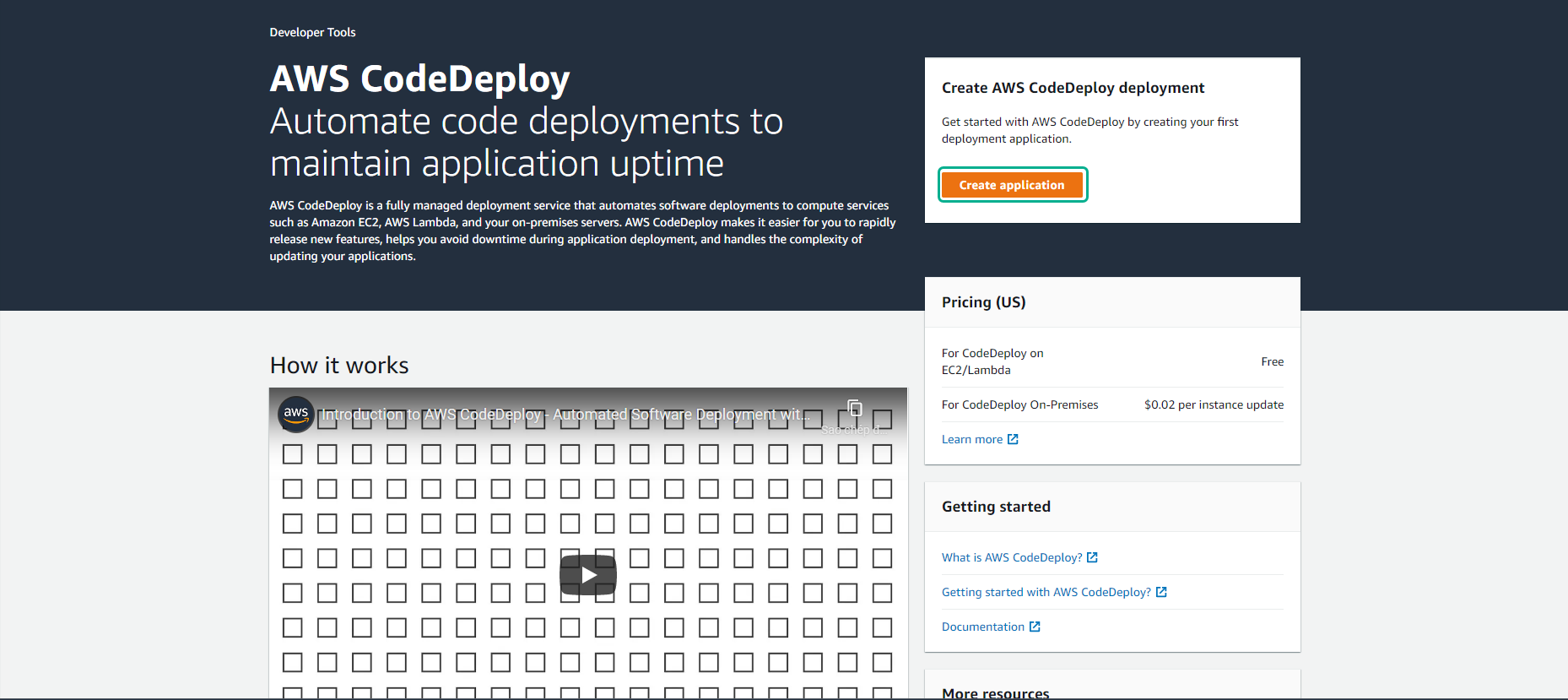Play the Introduction to AWS CodeDeploy video
The image size is (1568, 700).
pyautogui.click(x=588, y=575)
